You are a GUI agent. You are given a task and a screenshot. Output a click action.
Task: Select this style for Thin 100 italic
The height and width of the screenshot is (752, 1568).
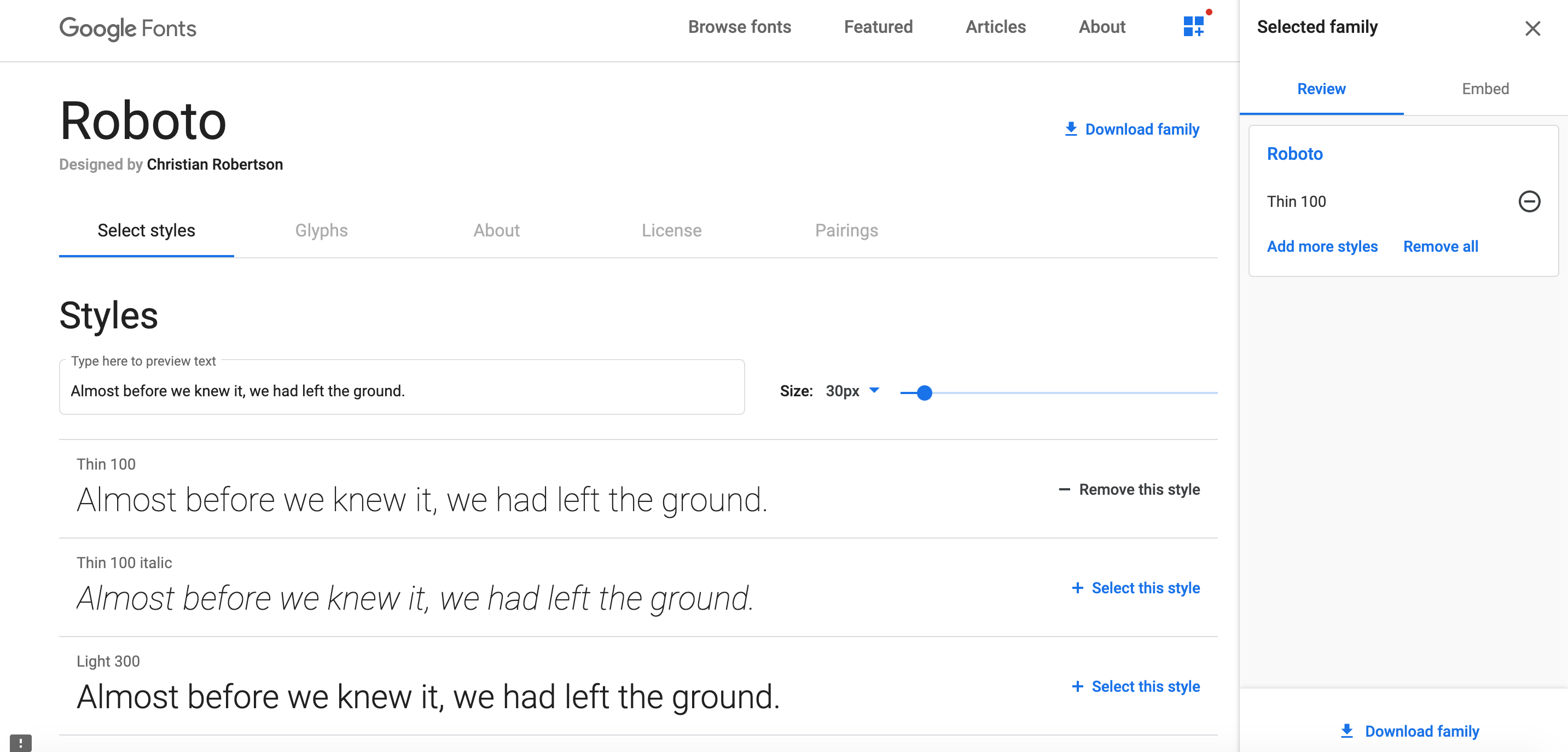pyautogui.click(x=1136, y=588)
